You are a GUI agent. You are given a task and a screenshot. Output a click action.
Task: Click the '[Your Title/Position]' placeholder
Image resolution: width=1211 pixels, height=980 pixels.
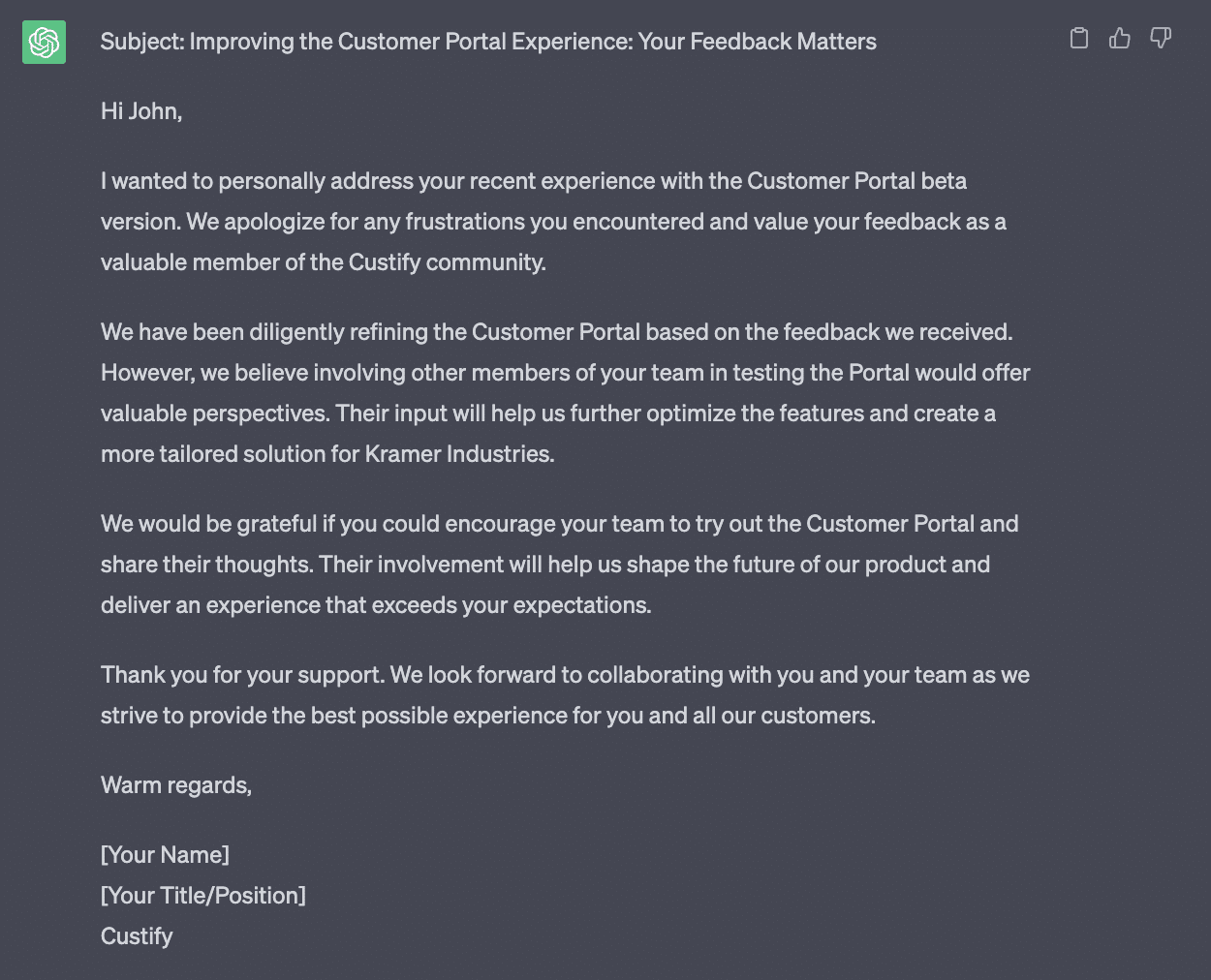tap(203, 896)
